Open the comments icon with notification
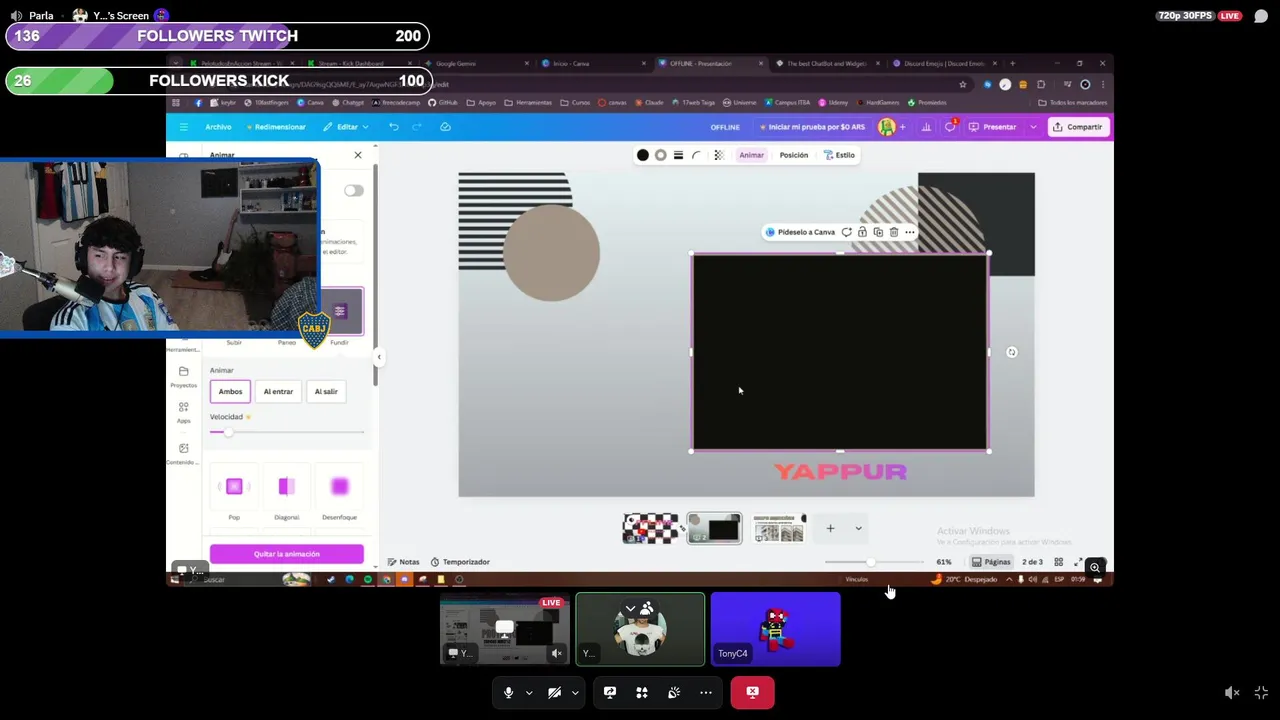This screenshot has height=720, width=1280. (x=950, y=127)
